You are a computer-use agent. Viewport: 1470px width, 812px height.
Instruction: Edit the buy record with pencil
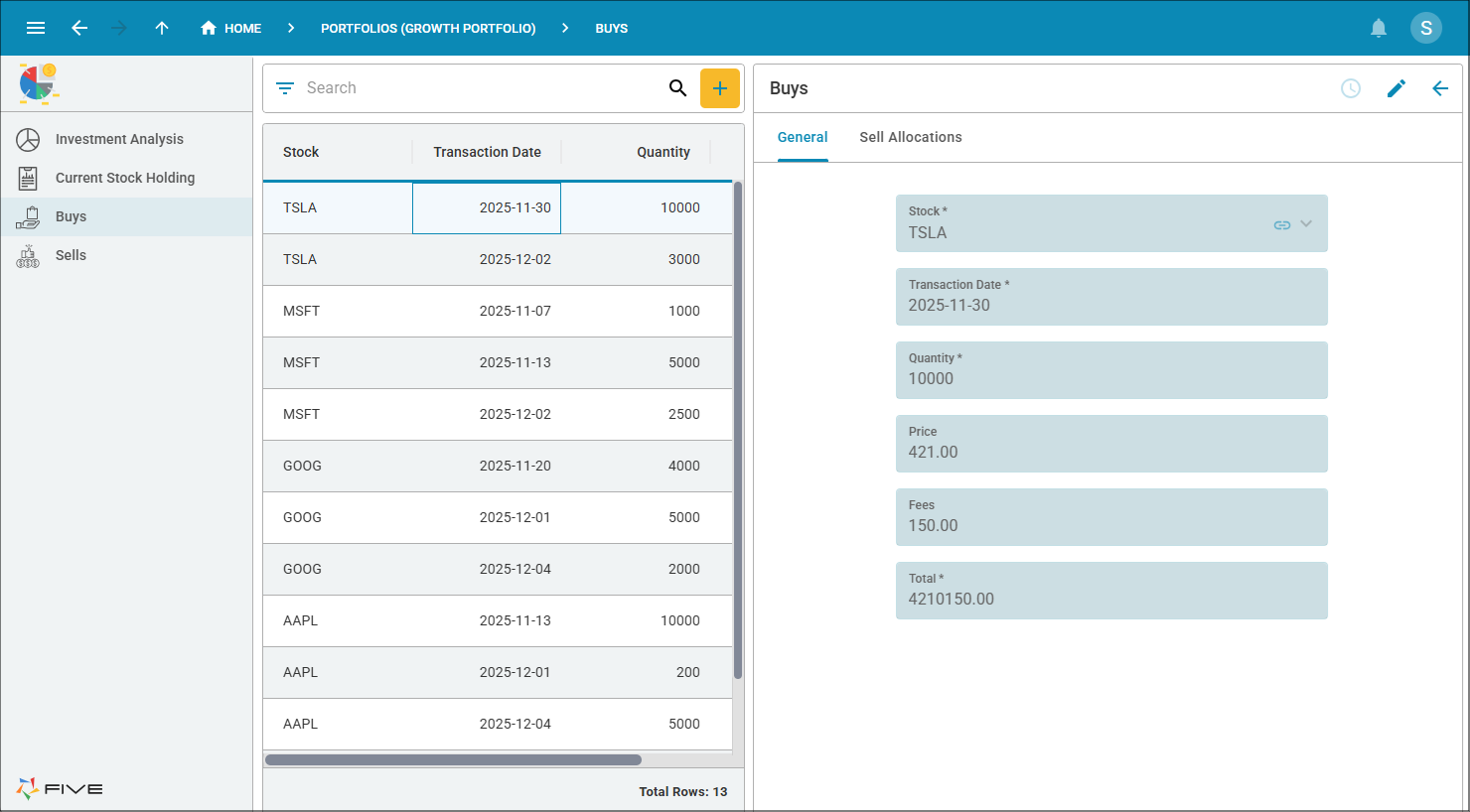pos(1396,88)
